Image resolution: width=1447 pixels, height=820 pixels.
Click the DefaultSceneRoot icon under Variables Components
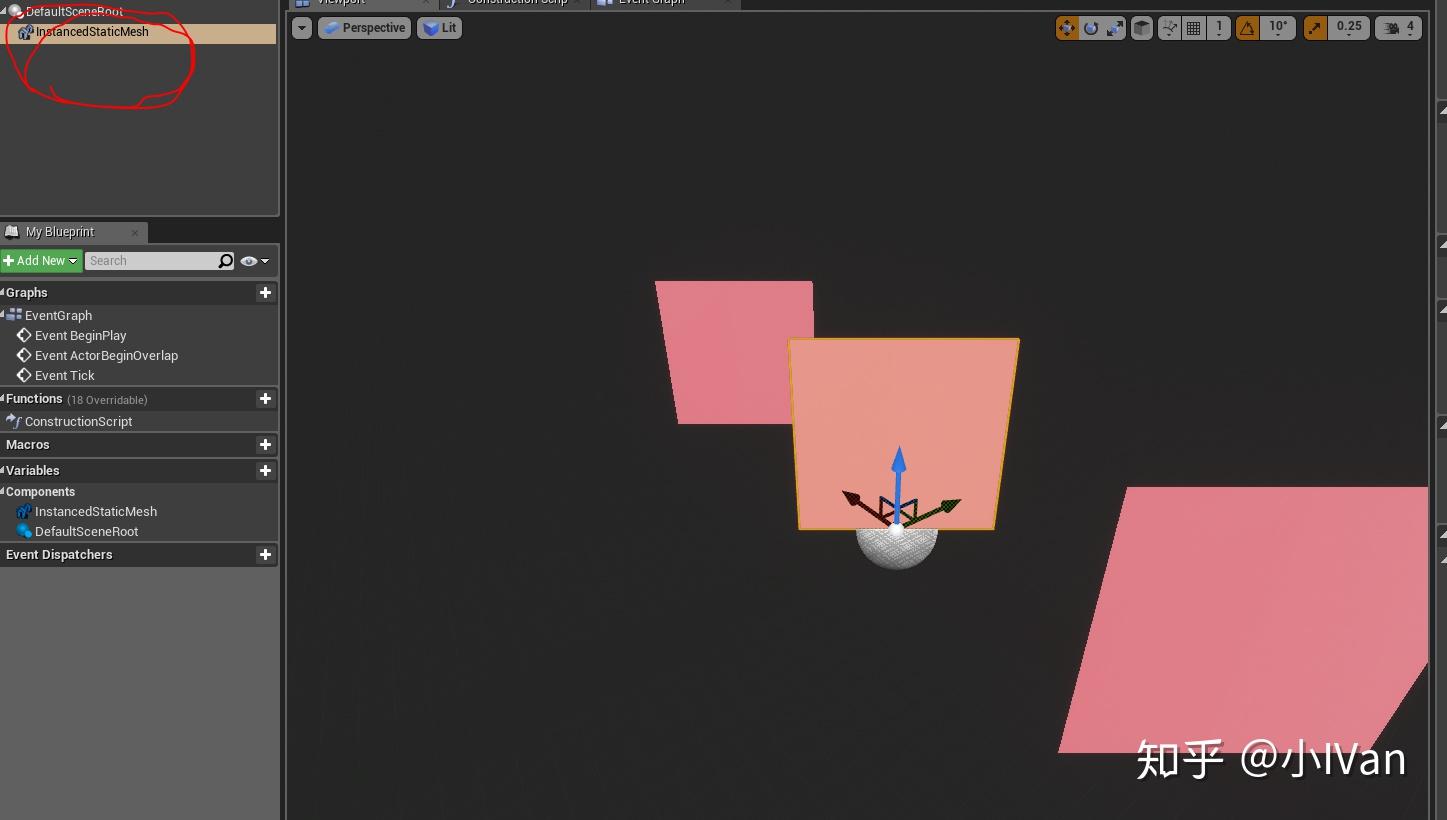[x=24, y=531]
